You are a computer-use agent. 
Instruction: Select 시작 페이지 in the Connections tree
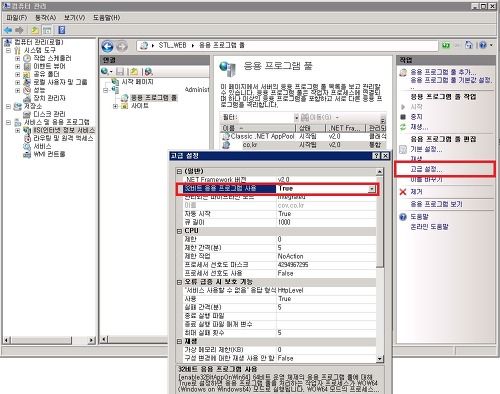(137, 82)
